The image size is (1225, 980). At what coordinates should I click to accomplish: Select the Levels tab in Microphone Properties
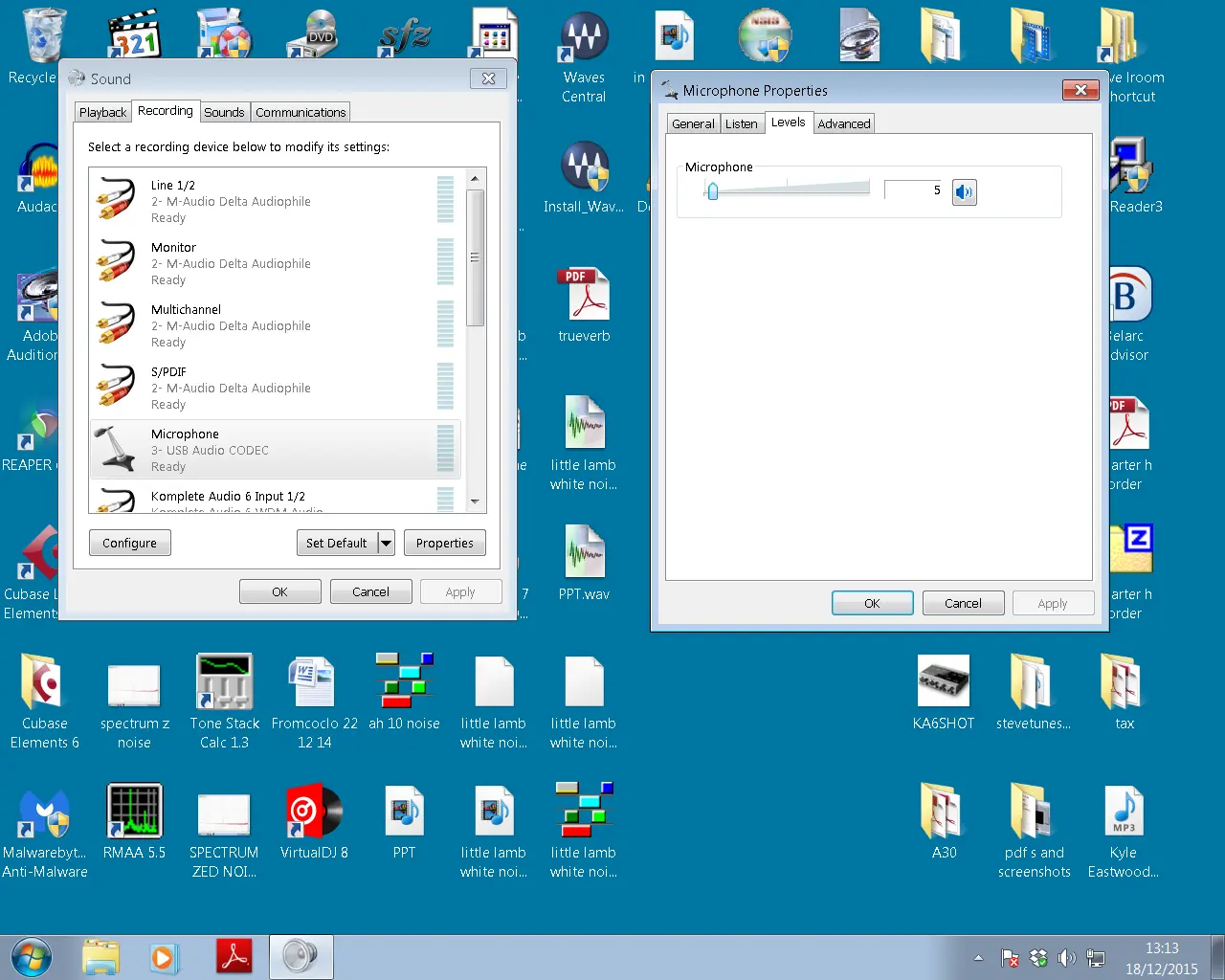tap(788, 122)
